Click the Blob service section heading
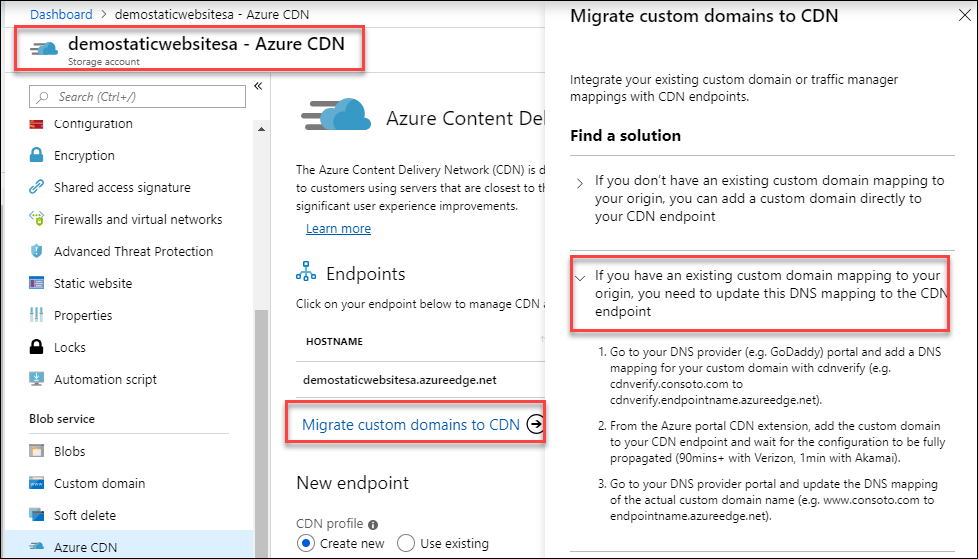Image resolution: width=978 pixels, height=559 pixels. (x=62, y=419)
